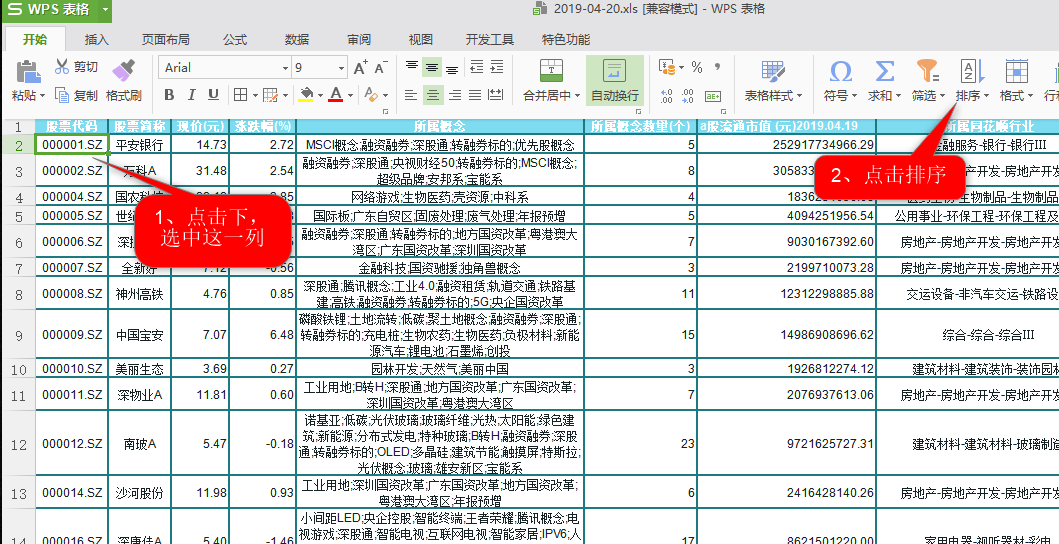
Task: Increase font size with the A+ icon
Action: point(356,67)
